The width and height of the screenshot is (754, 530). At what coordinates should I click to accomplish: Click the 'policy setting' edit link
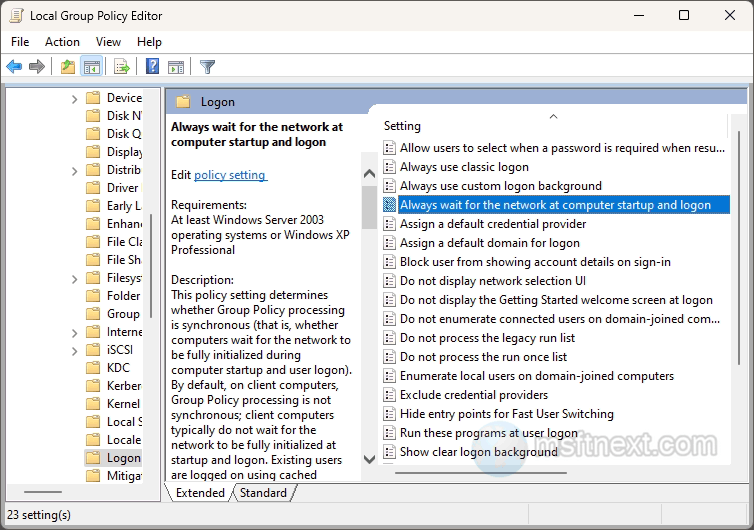point(230,175)
